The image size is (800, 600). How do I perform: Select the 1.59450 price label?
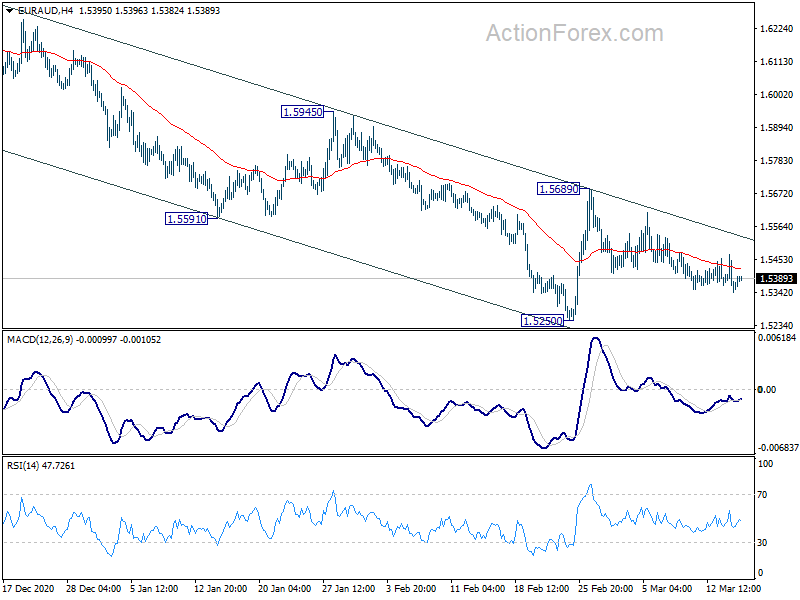pyautogui.click(x=303, y=112)
